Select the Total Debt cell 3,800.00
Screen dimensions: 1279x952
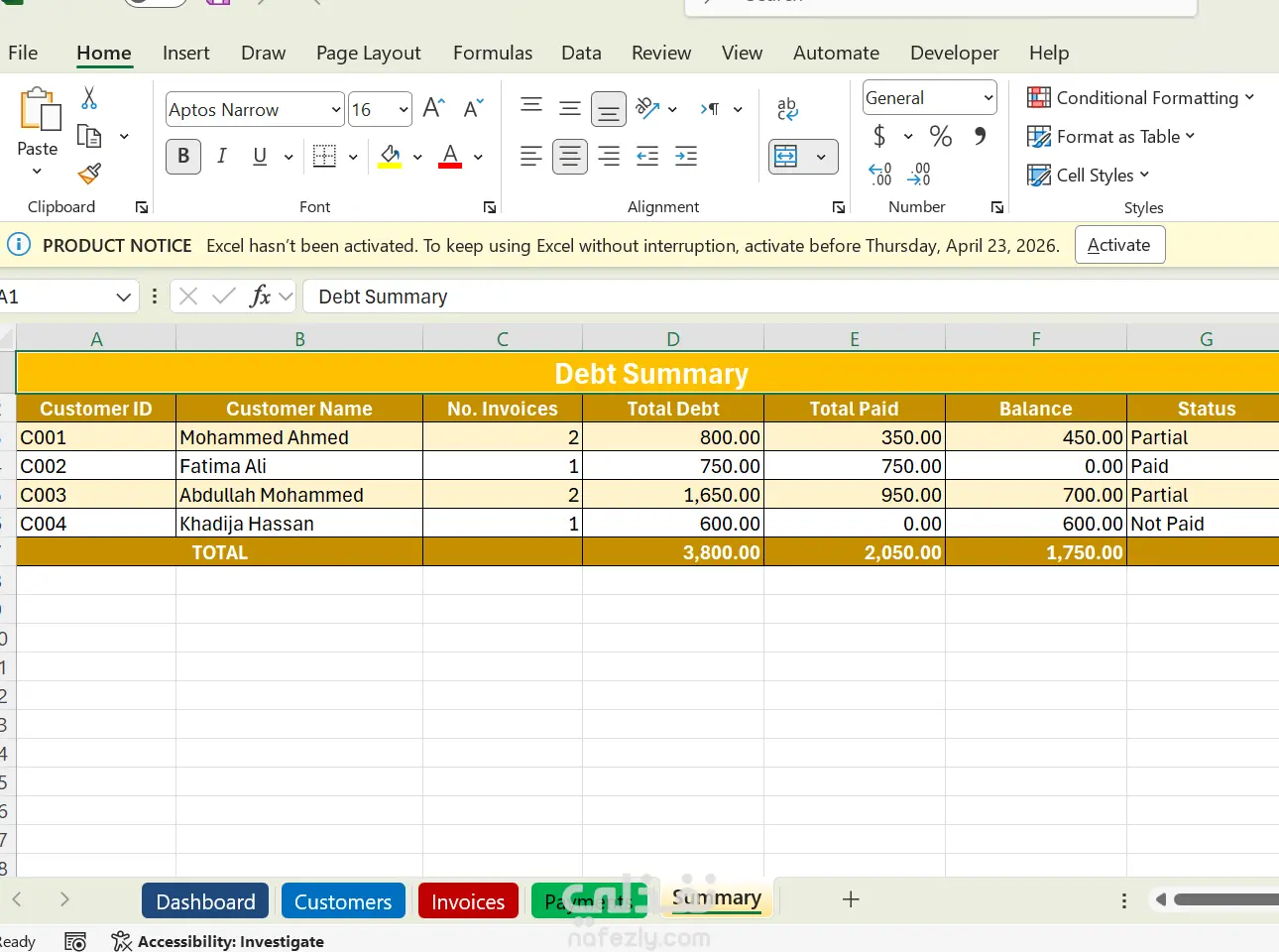[x=673, y=552]
